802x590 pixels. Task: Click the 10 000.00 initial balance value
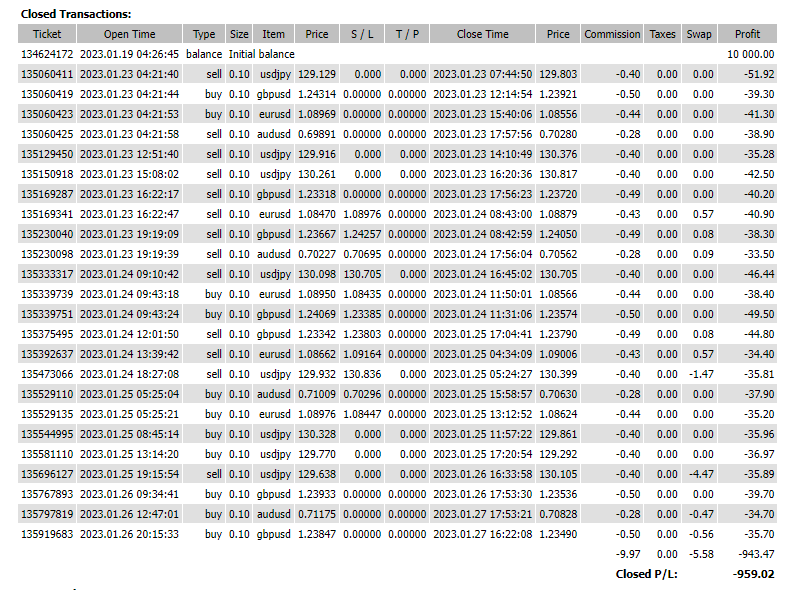click(x=751, y=54)
